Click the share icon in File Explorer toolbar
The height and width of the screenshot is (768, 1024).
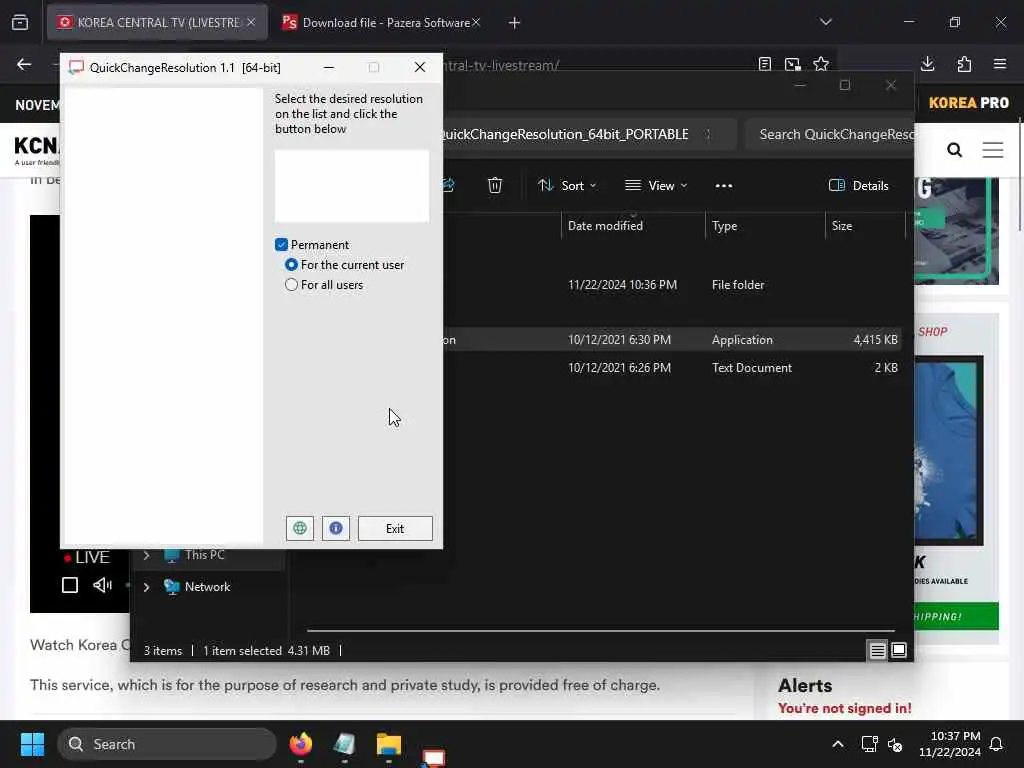click(x=449, y=185)
